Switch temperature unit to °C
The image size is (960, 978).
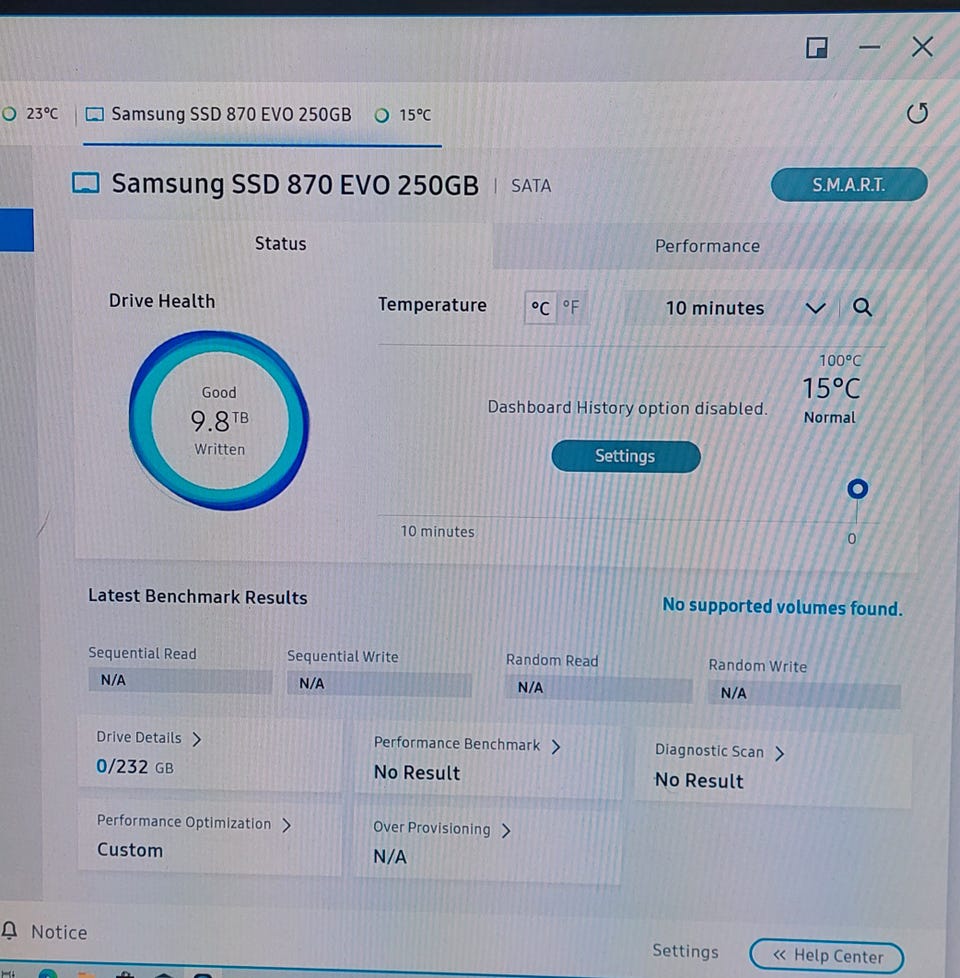click(540, 308)
